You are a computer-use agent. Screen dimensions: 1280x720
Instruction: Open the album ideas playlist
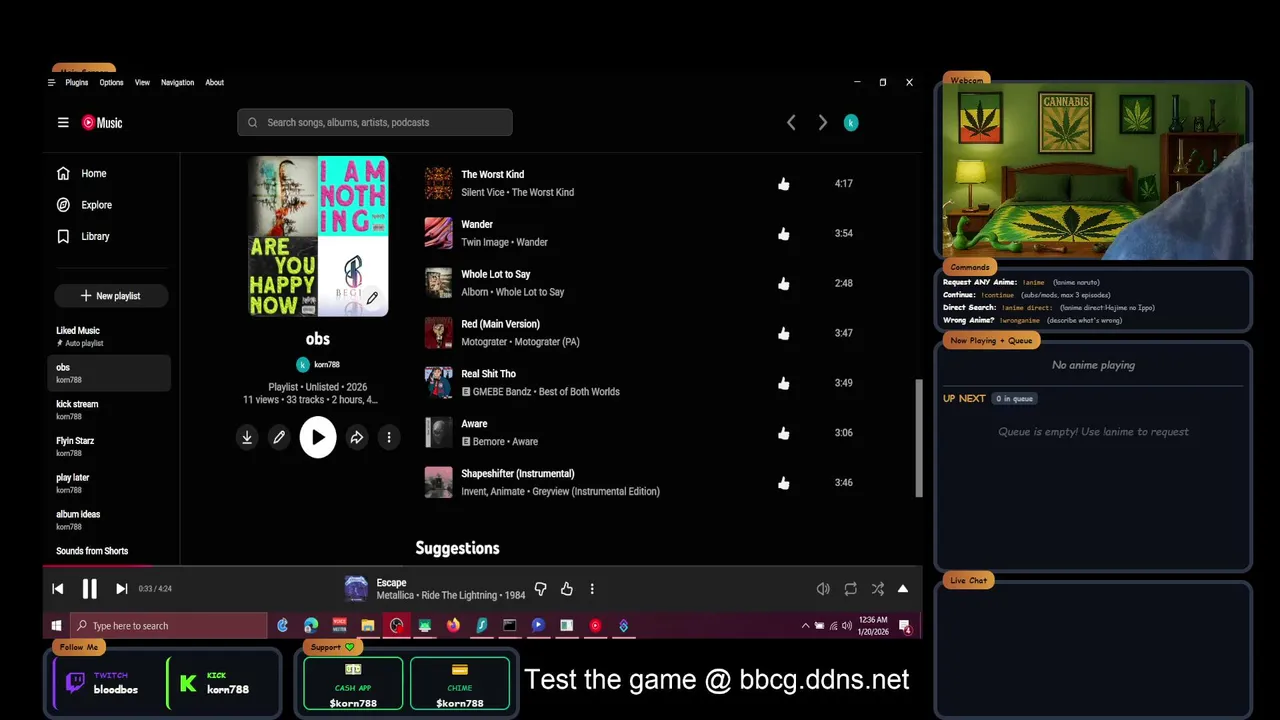tap(111, 520)
